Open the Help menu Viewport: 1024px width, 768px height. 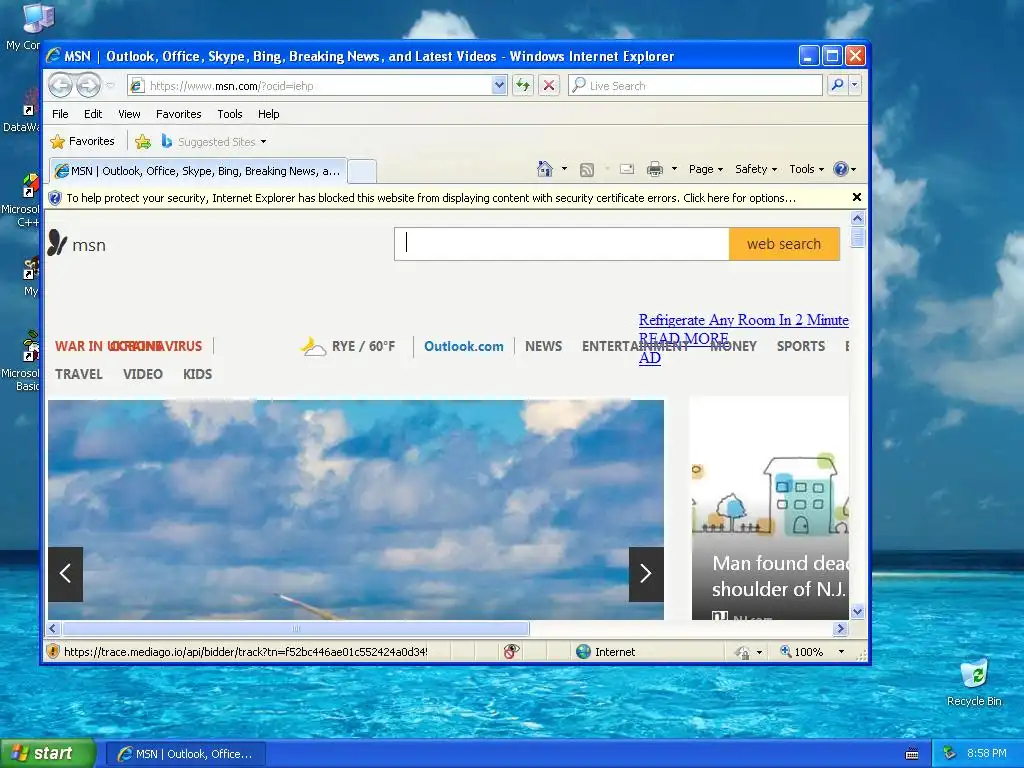[268, 114]
